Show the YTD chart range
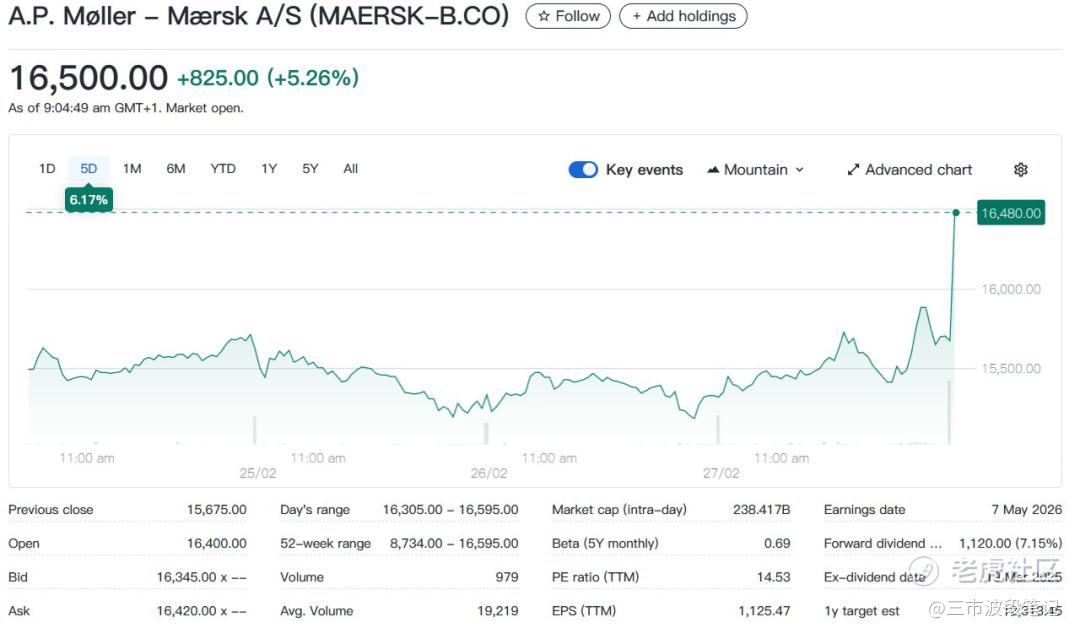1080x633 pixels. pos(223,169)
